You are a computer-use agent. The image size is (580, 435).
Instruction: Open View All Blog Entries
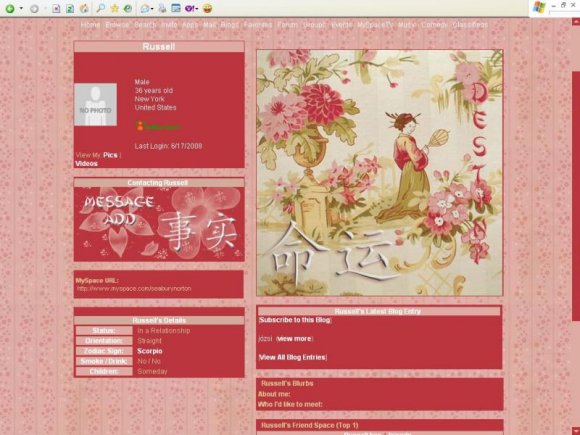(293, 357)
